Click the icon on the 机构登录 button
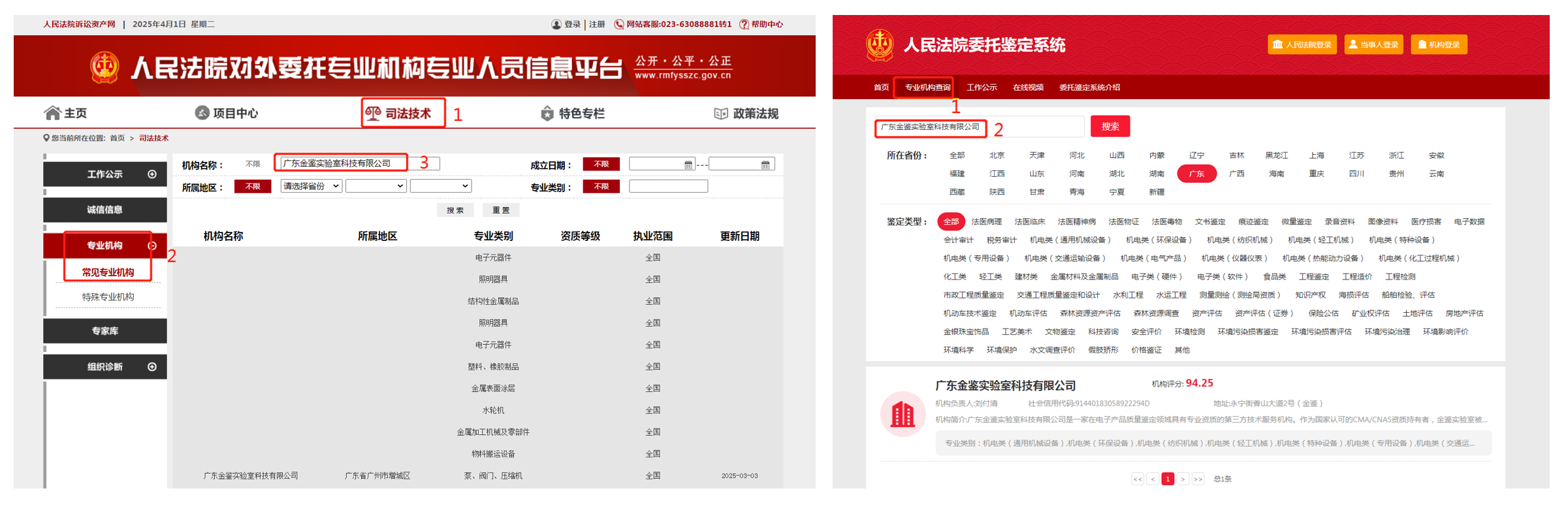Viewport: 1568px width, 512px height. [1422, 44]
